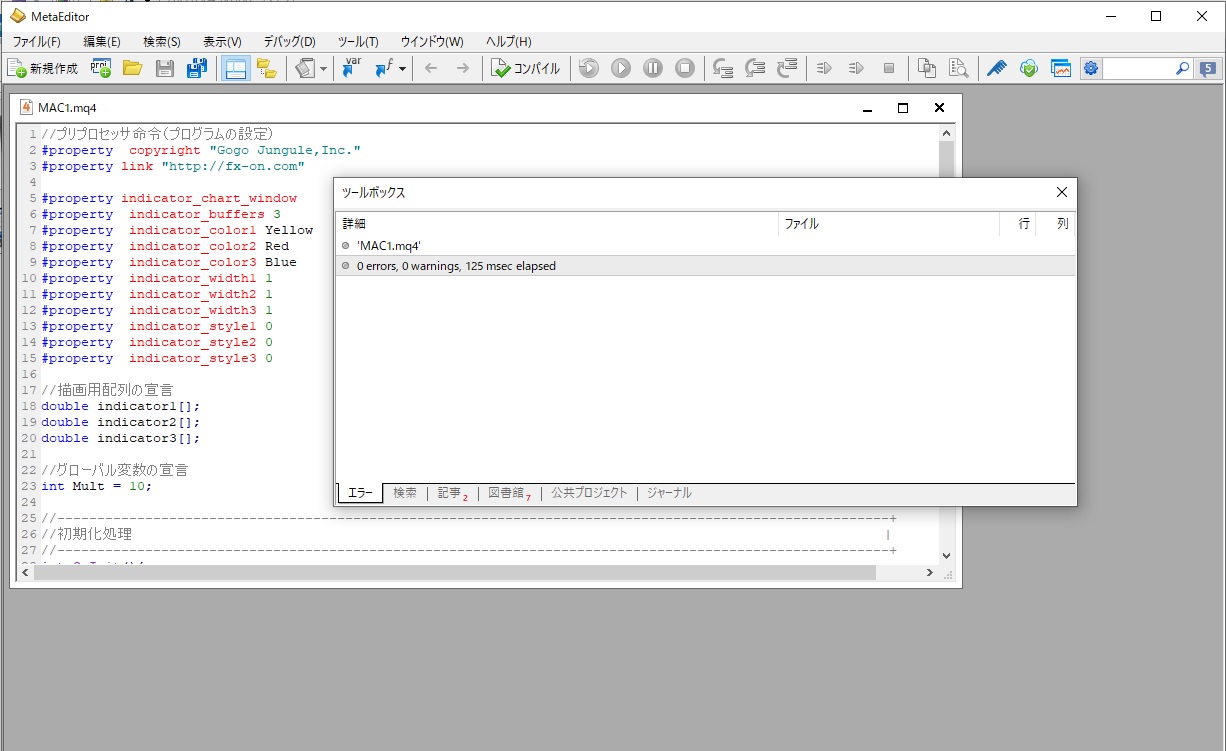Expand the bookmarks dropdown arrow
The image size is (1226, 751).
(x=323, y=69)
